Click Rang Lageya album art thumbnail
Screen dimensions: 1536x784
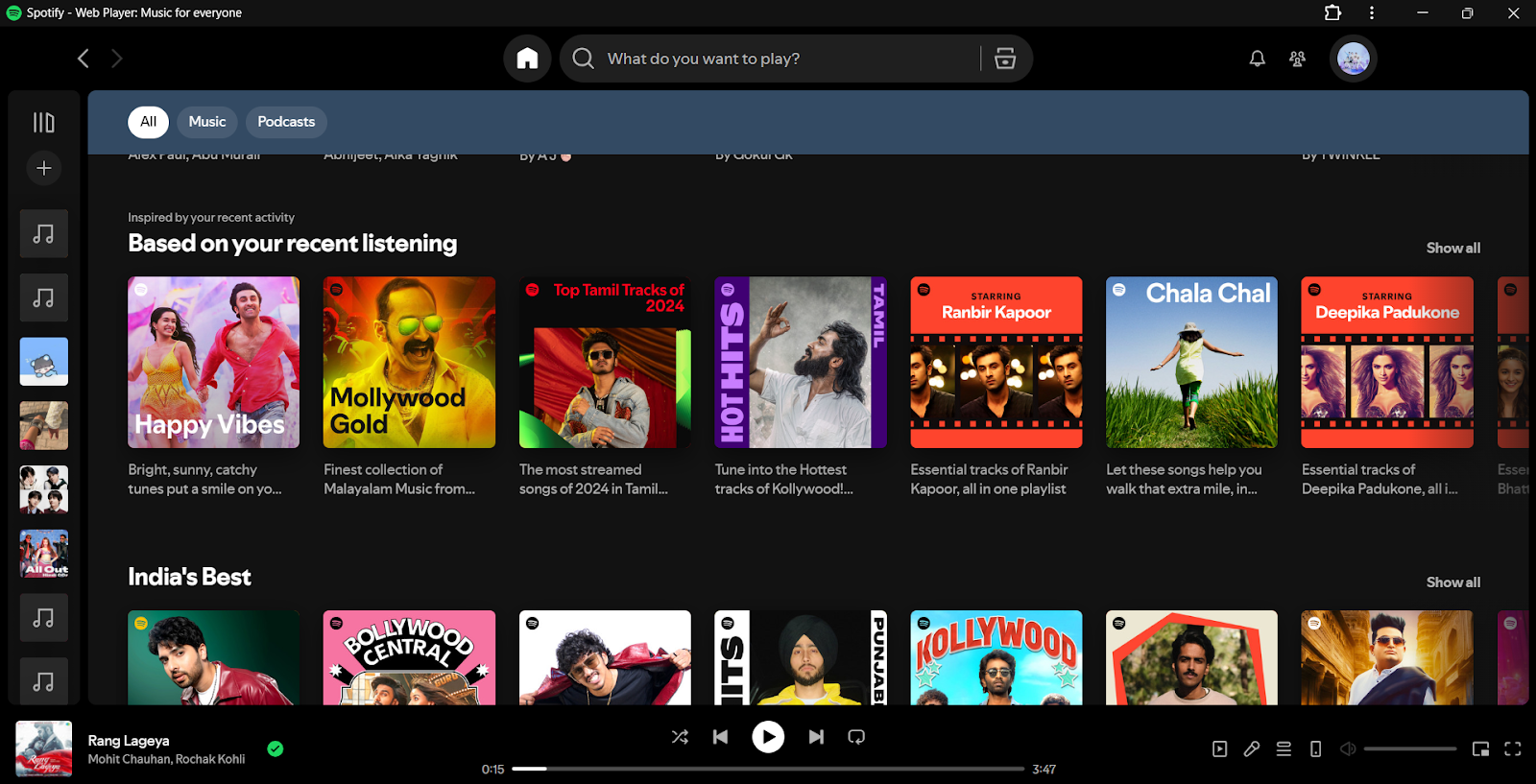pos(44,748)
